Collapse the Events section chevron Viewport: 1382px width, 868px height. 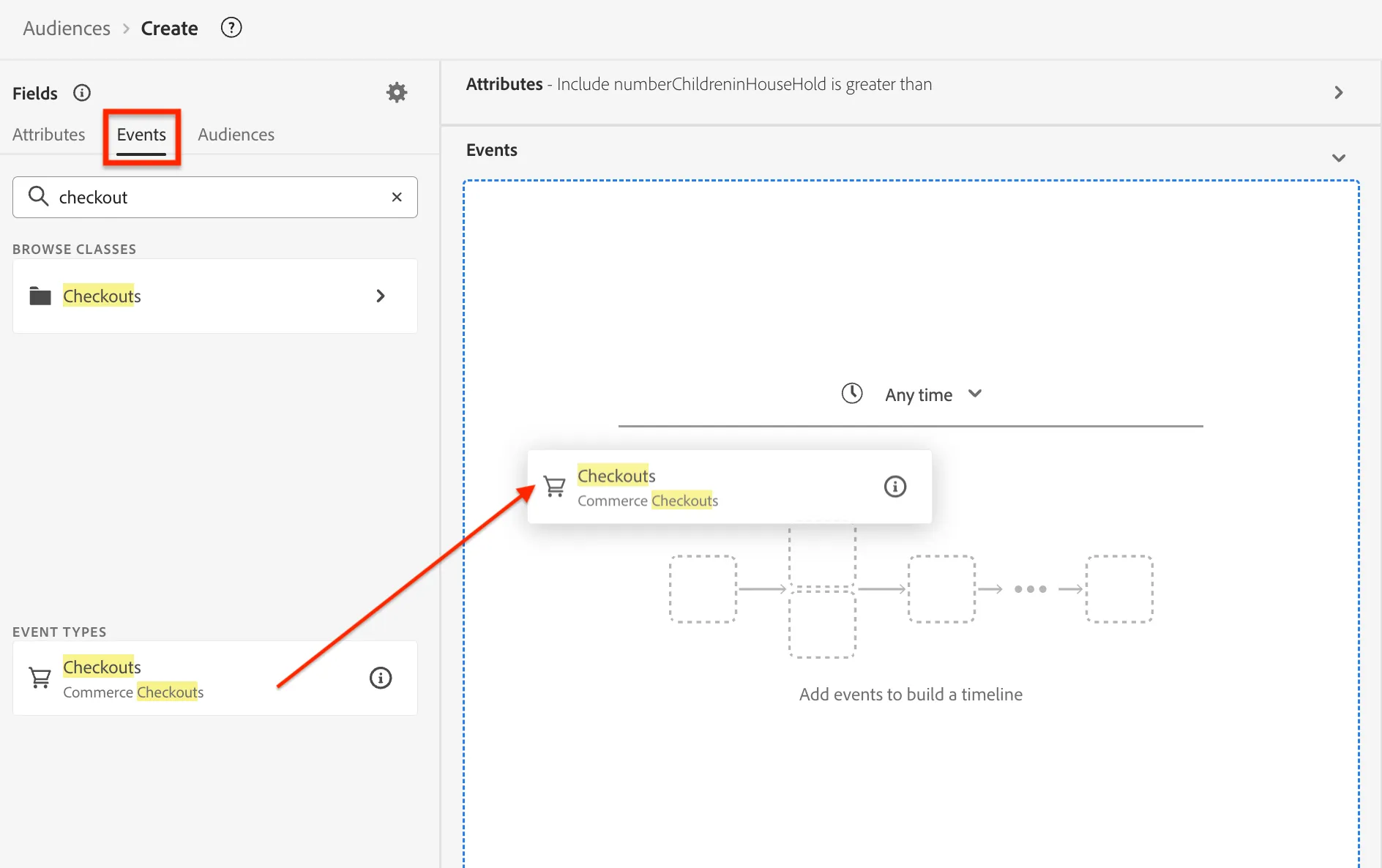coord(1339,158)
